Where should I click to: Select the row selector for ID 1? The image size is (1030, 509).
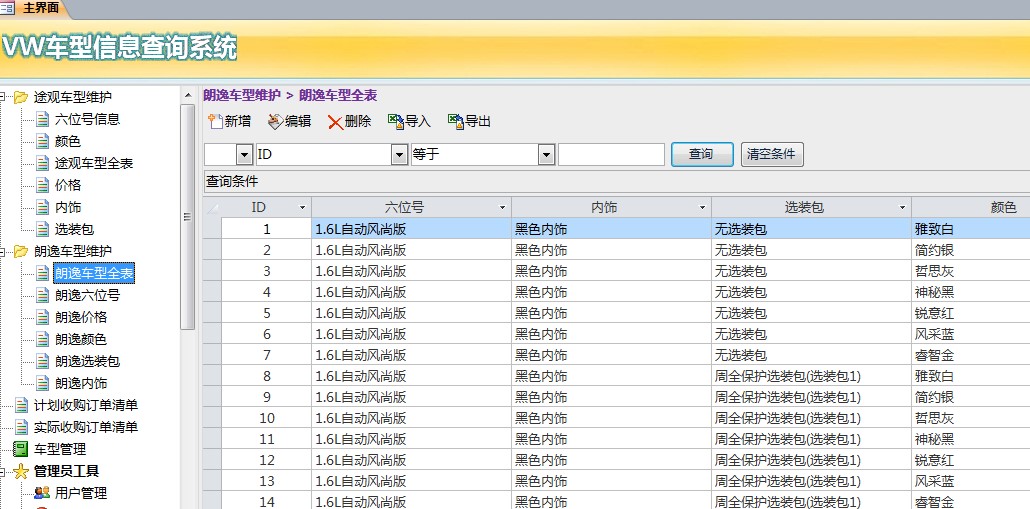(x=212, y=229)
